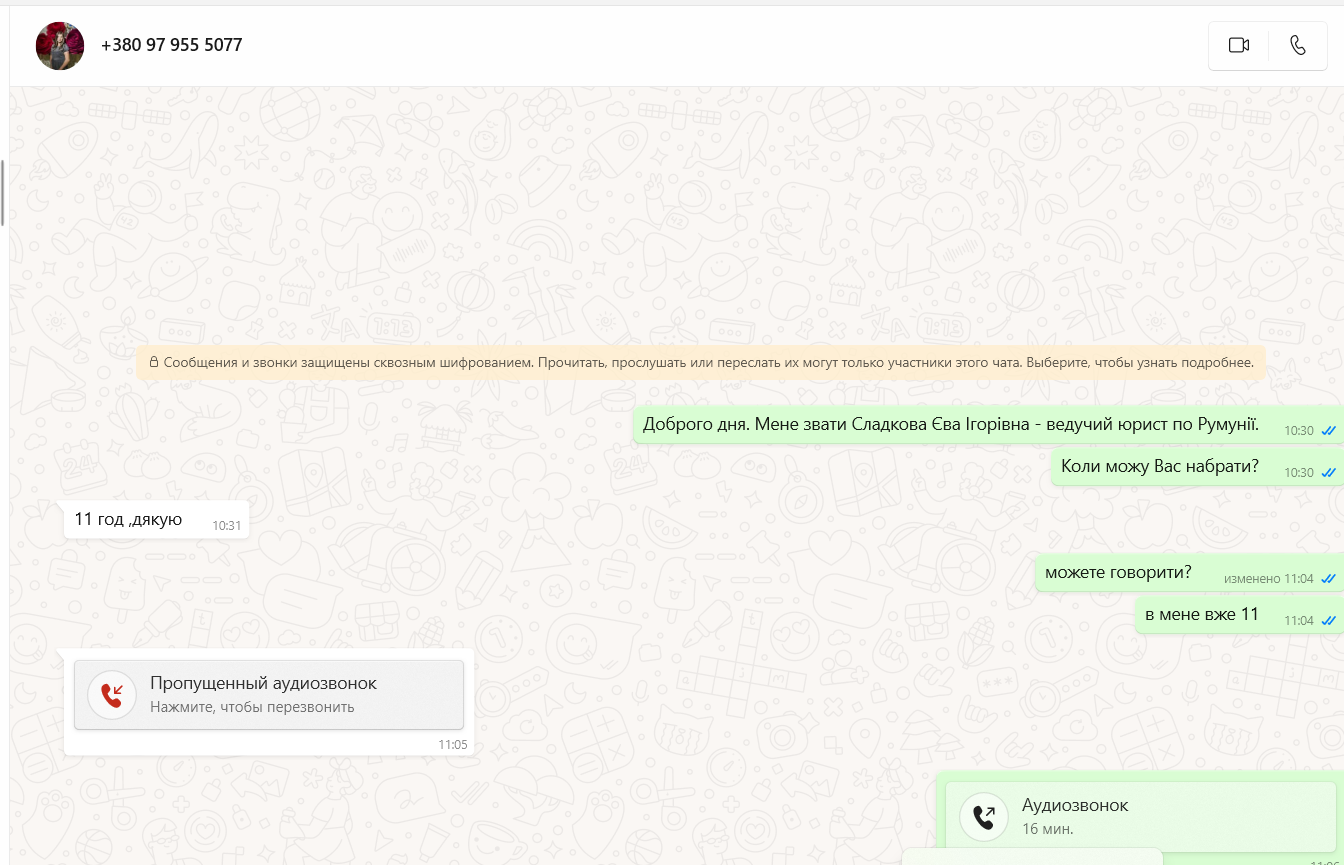The width and height of the screenshot is (1344, 865).
Task: Open contact info for +380 97 955 5077
Action: click(171, 45)
